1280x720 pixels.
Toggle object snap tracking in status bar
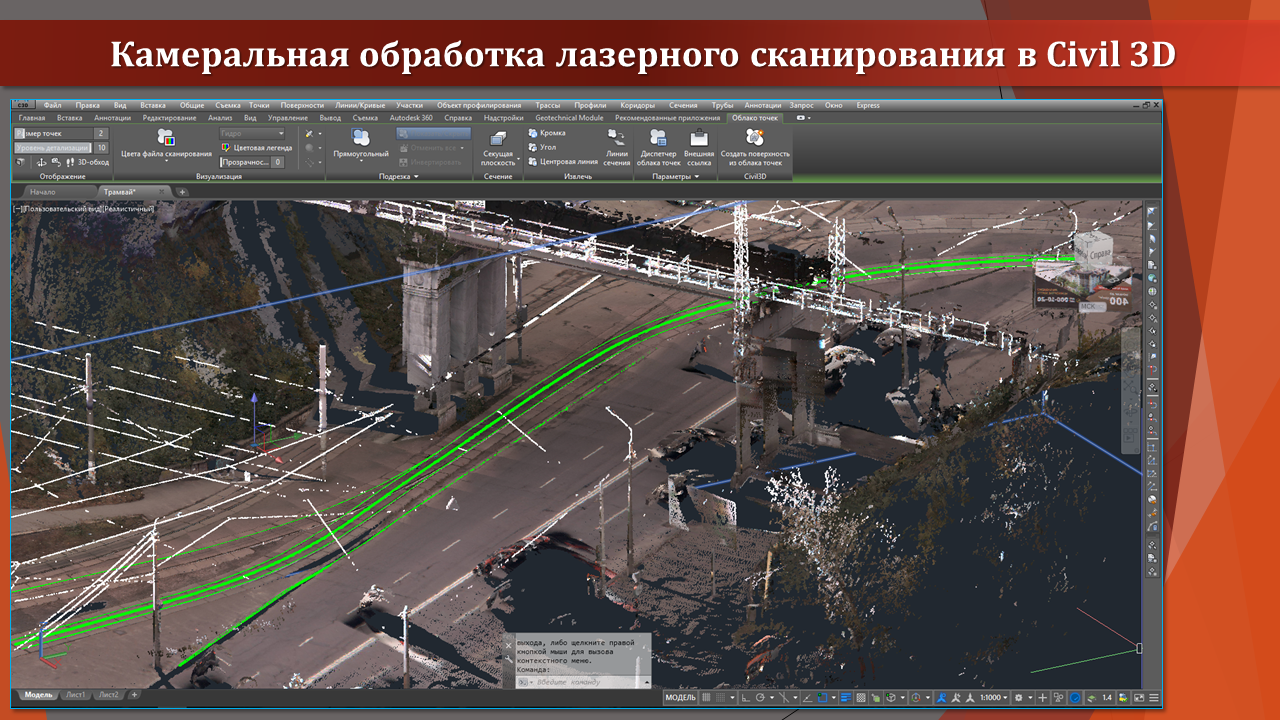(x=807, y=697)
